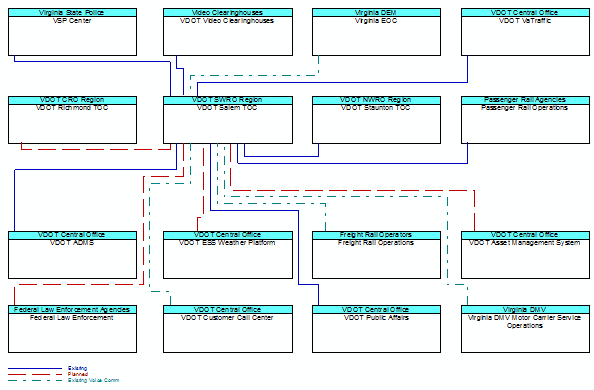Click the 'Planned' legend label
This screenshot has width=594, height=390.
pos(78,374)
